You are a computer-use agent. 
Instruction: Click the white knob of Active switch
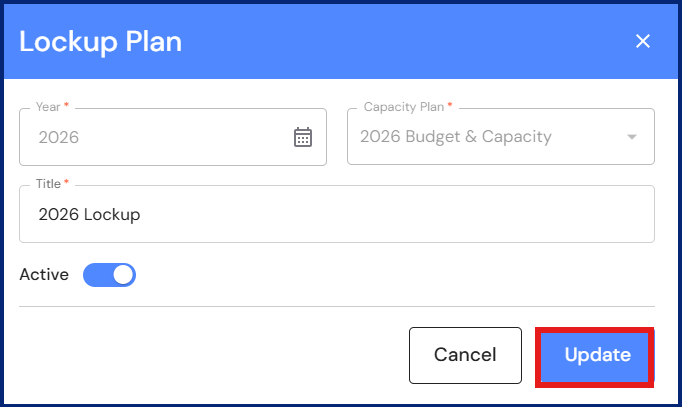pos(122,275)
